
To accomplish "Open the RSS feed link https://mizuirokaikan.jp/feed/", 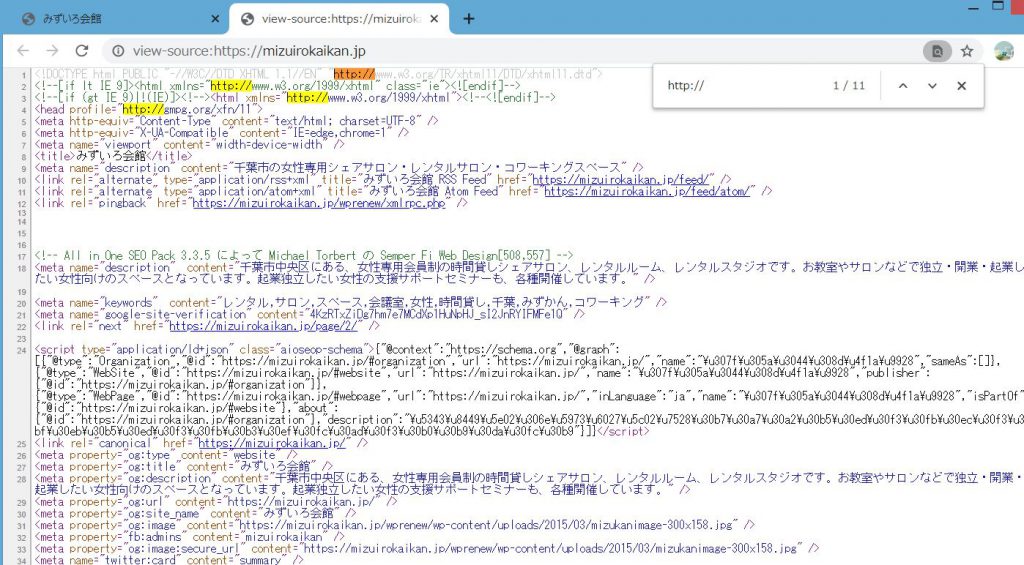I will click(620, 180).
